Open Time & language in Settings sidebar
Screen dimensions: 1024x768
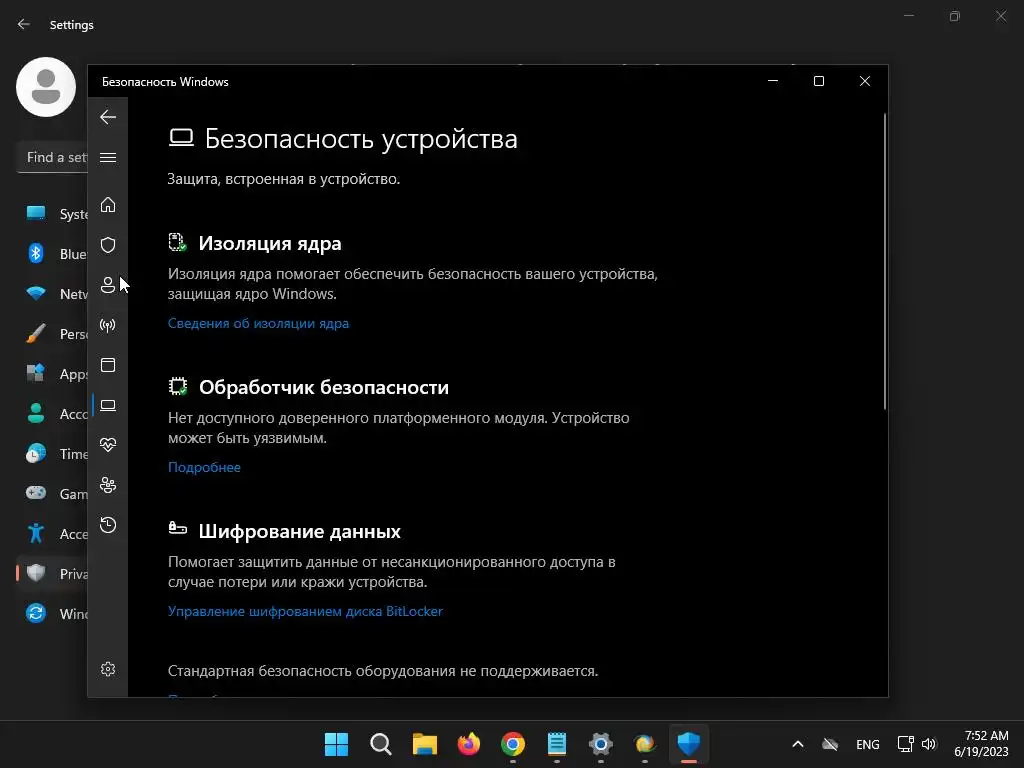coord(52,454)
